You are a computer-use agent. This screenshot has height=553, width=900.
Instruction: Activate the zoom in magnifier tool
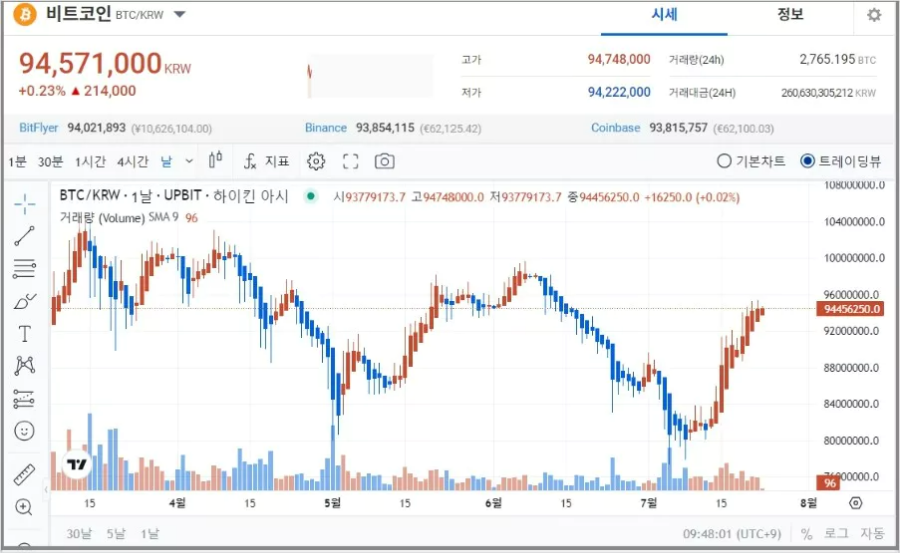point(24,507)
